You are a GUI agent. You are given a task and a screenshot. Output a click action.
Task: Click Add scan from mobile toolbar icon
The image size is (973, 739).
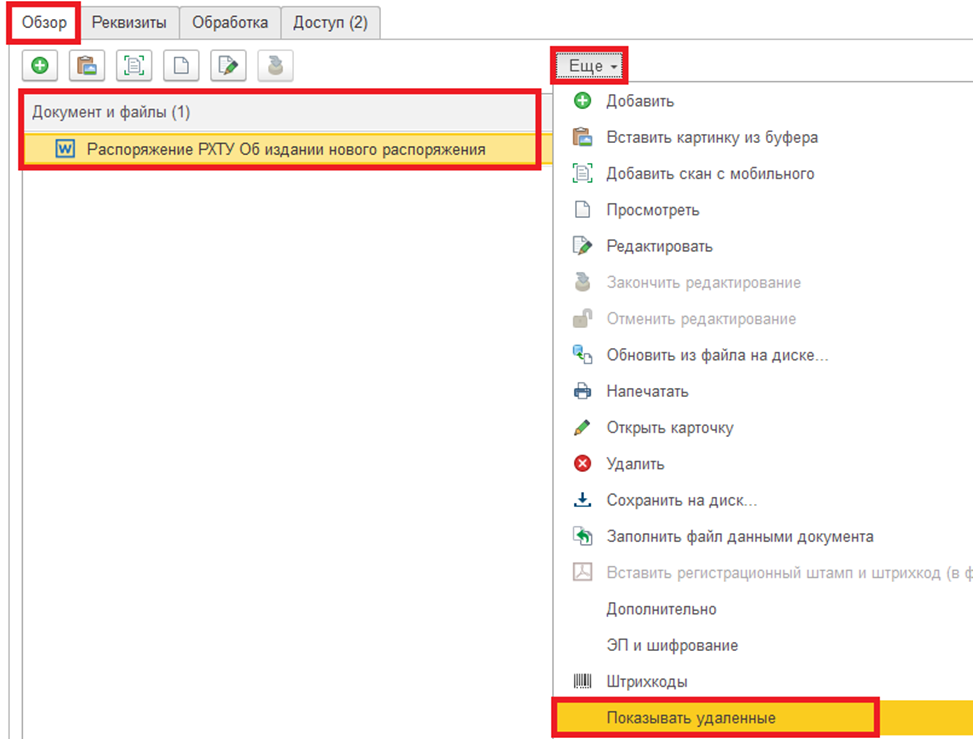133,66
